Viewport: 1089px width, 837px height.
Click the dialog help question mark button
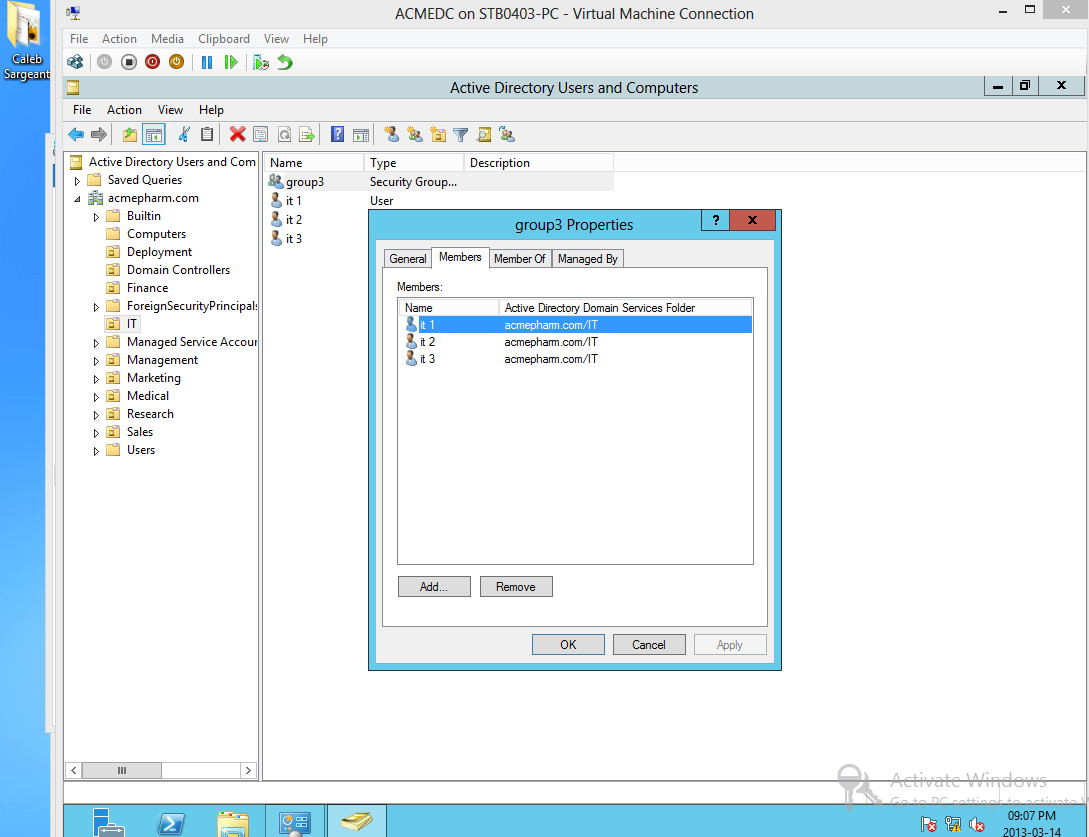point(715,219)
